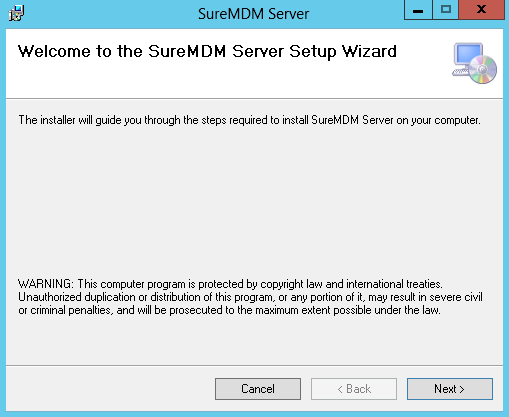Close the SureMDM Server setup window
This screenshot has height=417, width=509.
coord(481,10)
